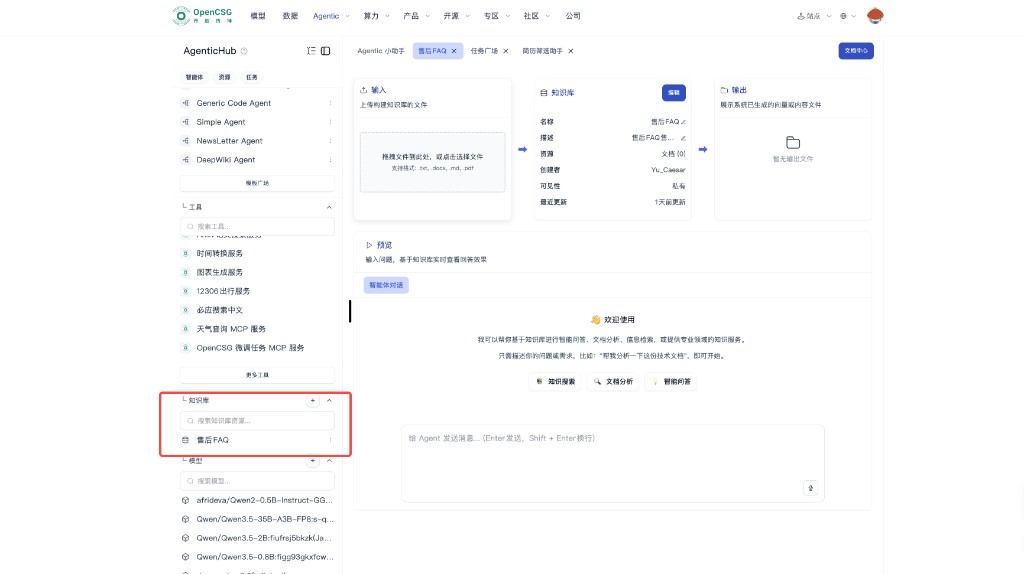
Task: Select DeepWiki Agent in the list
Action: pyautogui.click(x=225, y=160)
